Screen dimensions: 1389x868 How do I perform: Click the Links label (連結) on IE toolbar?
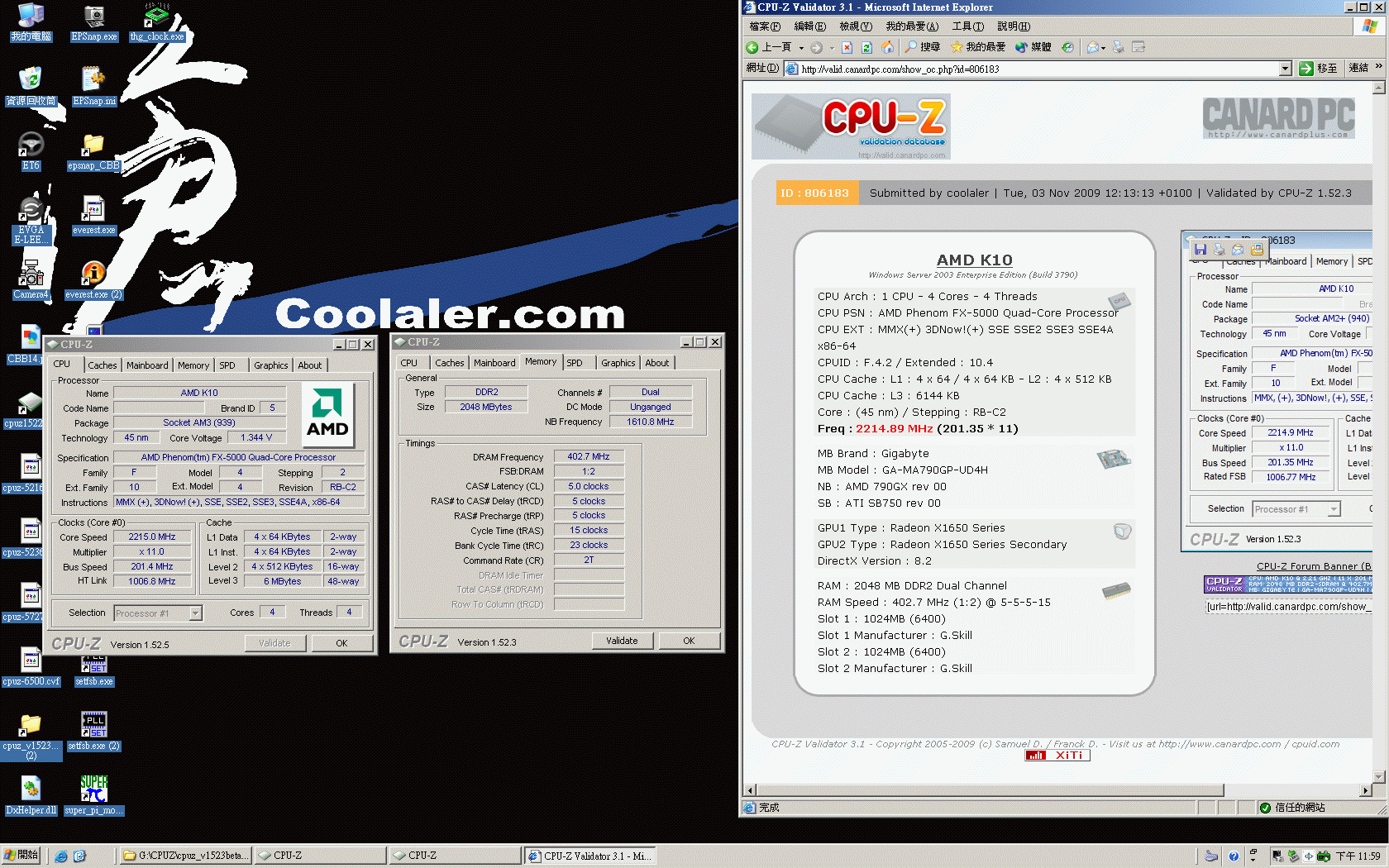coord(1358,68)
